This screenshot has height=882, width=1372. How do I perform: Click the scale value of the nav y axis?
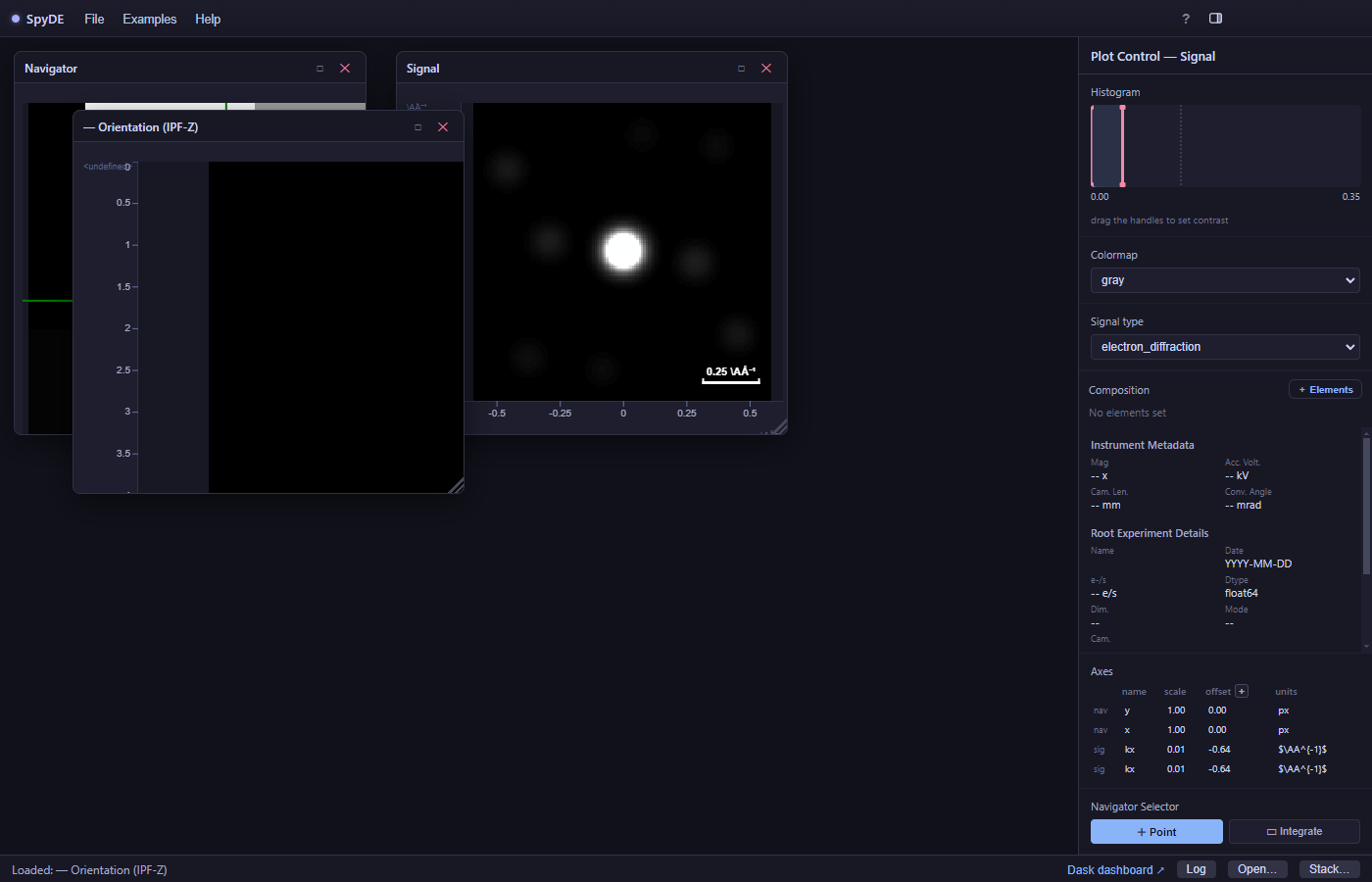[x=1176, y=710]
